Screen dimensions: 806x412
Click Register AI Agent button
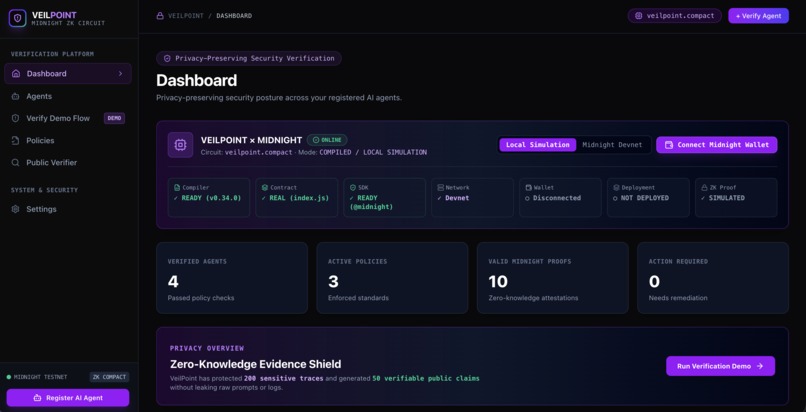coord(68,398)
